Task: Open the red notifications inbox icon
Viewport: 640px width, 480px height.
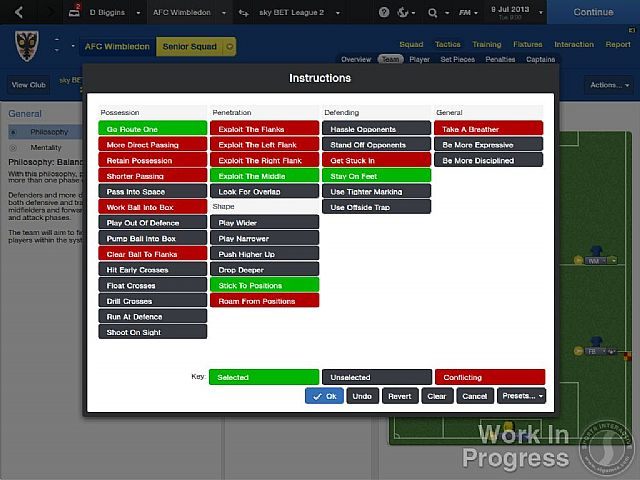Action: pyautogui.click(x=74, y=12)
